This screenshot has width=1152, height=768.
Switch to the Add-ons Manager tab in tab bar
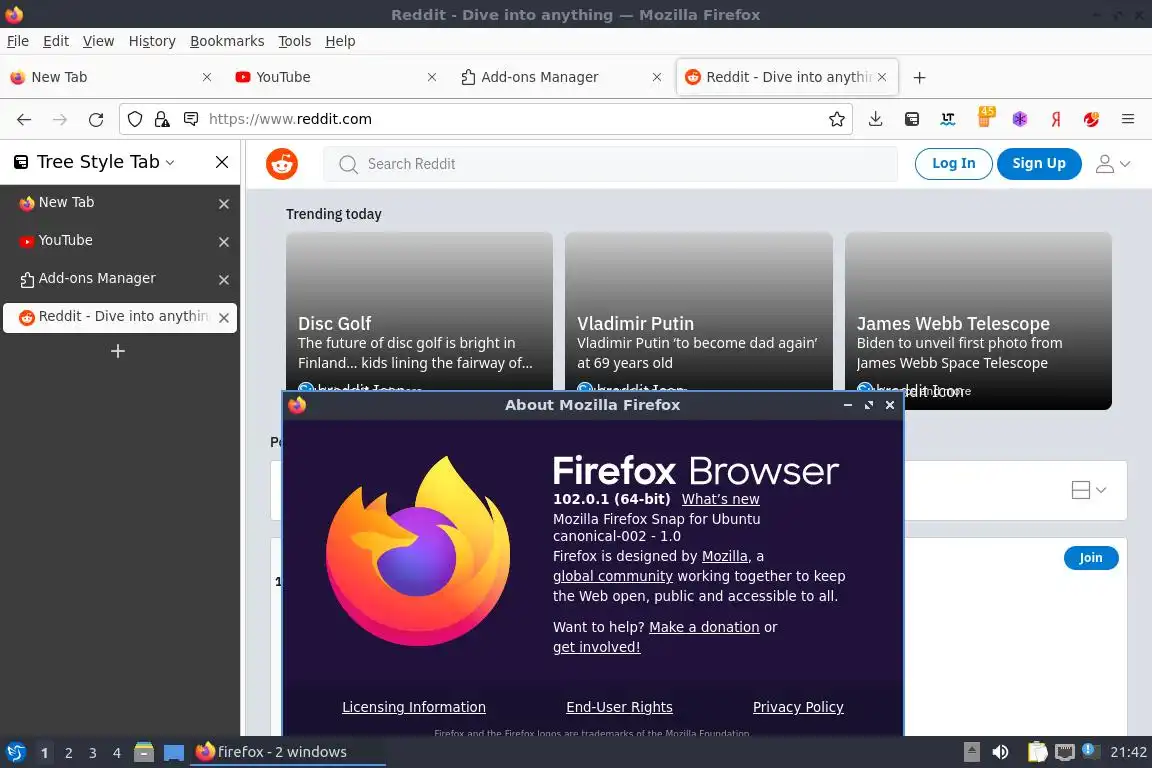pos(560,77)
